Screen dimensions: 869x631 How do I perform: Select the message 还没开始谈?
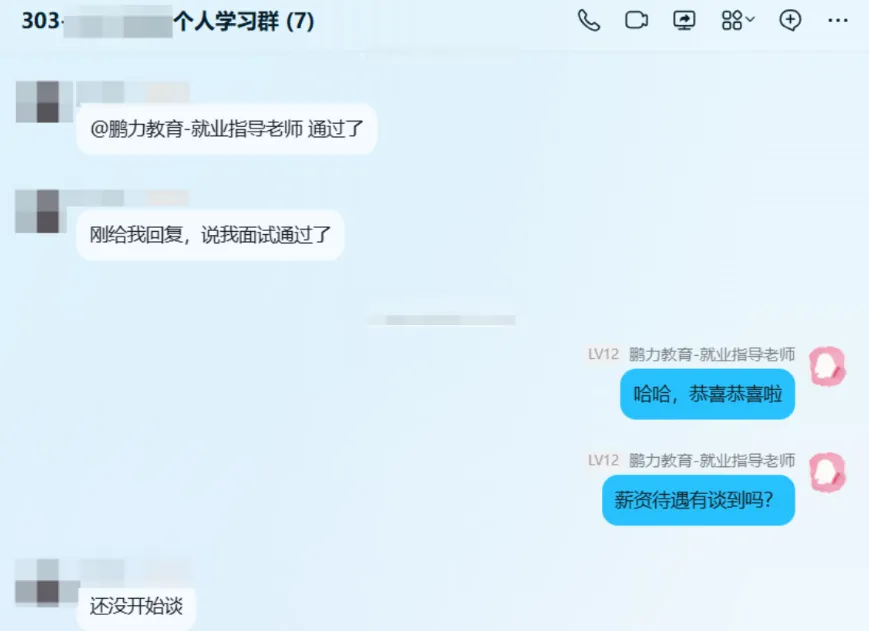click(136, 607)
